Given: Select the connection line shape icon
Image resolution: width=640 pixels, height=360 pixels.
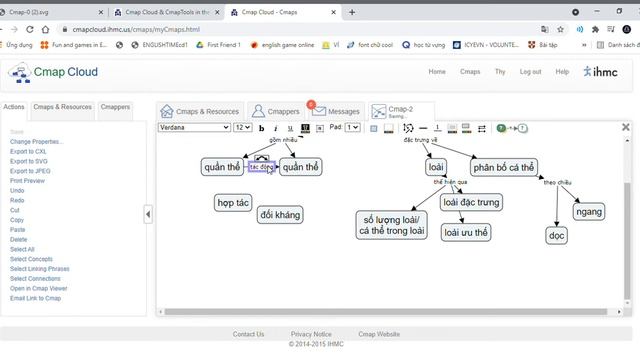Looking at the screenshot, I should coord(408,128).
